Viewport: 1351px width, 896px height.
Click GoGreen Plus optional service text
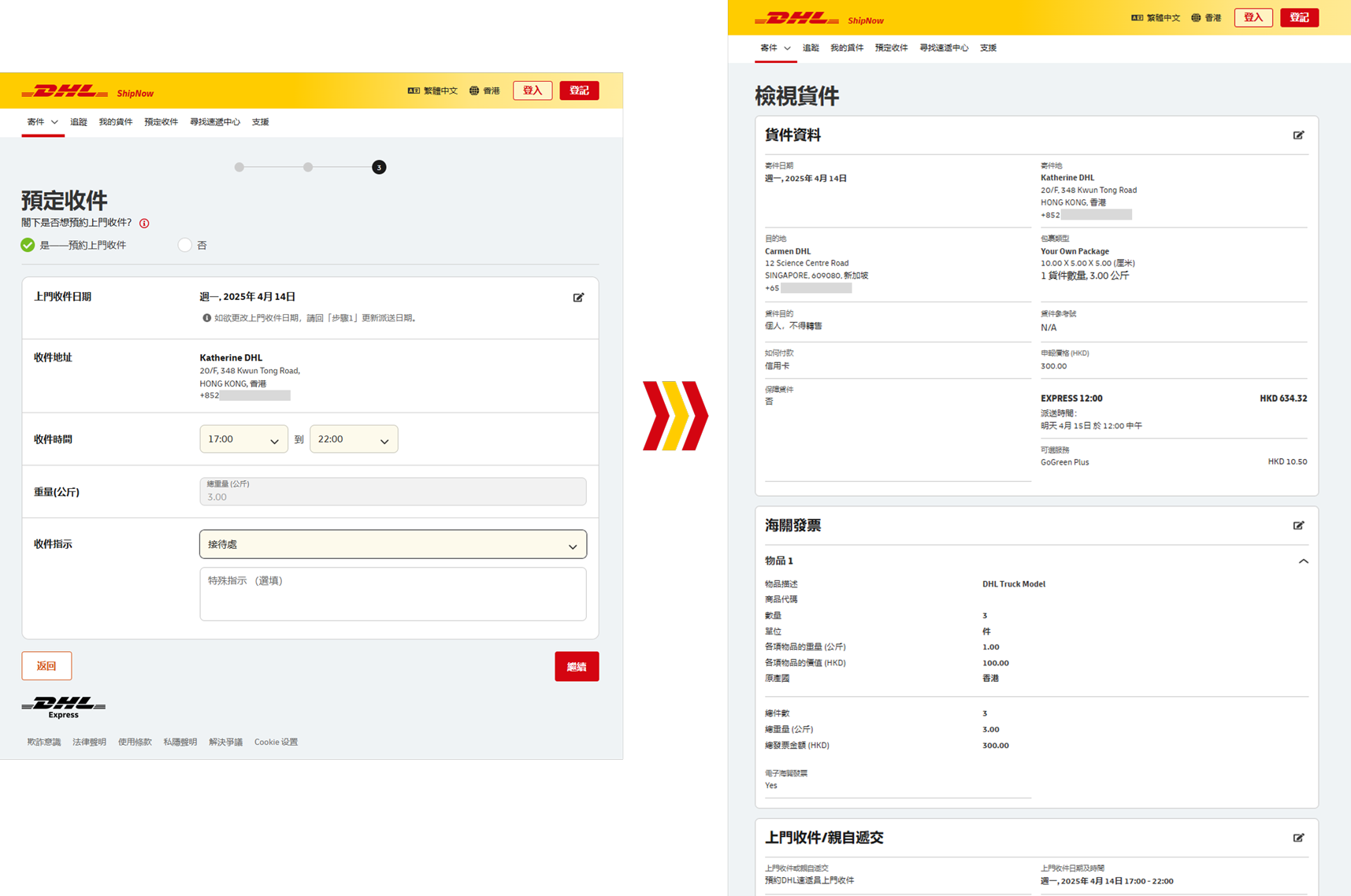(1065, 462)
